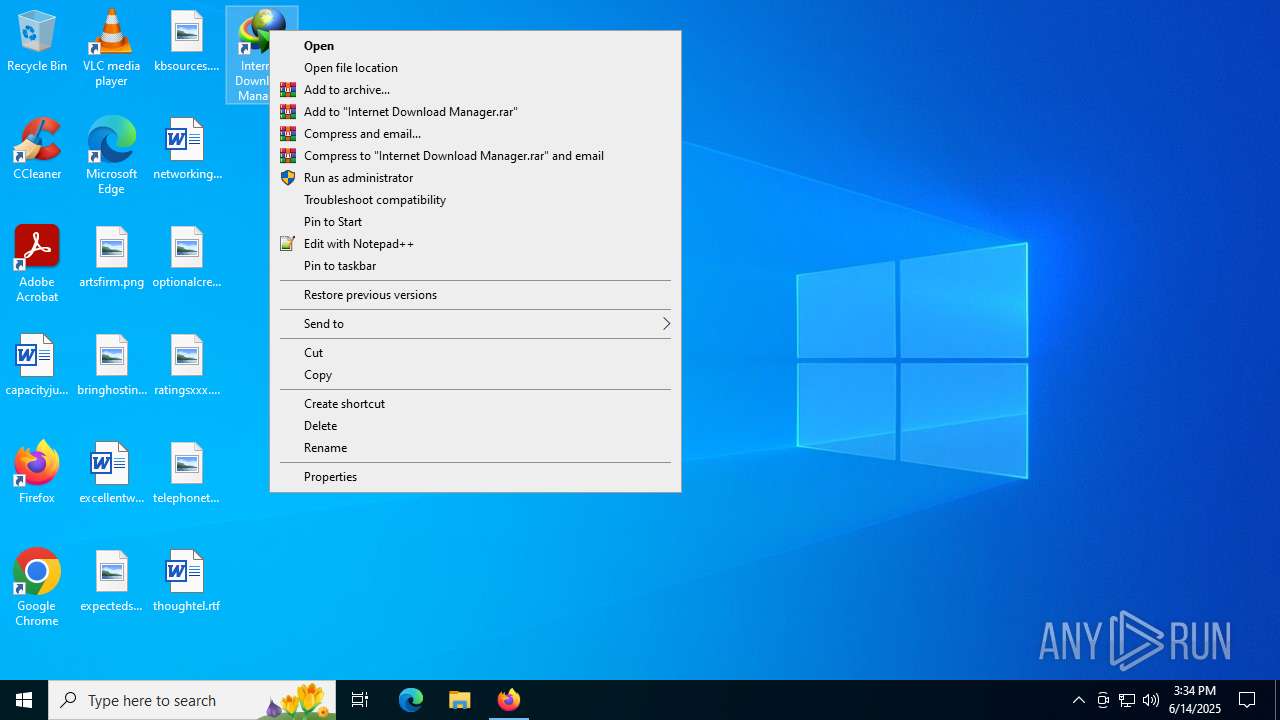Select the kbsources image file icon
1280x720 pixels.
187,41
